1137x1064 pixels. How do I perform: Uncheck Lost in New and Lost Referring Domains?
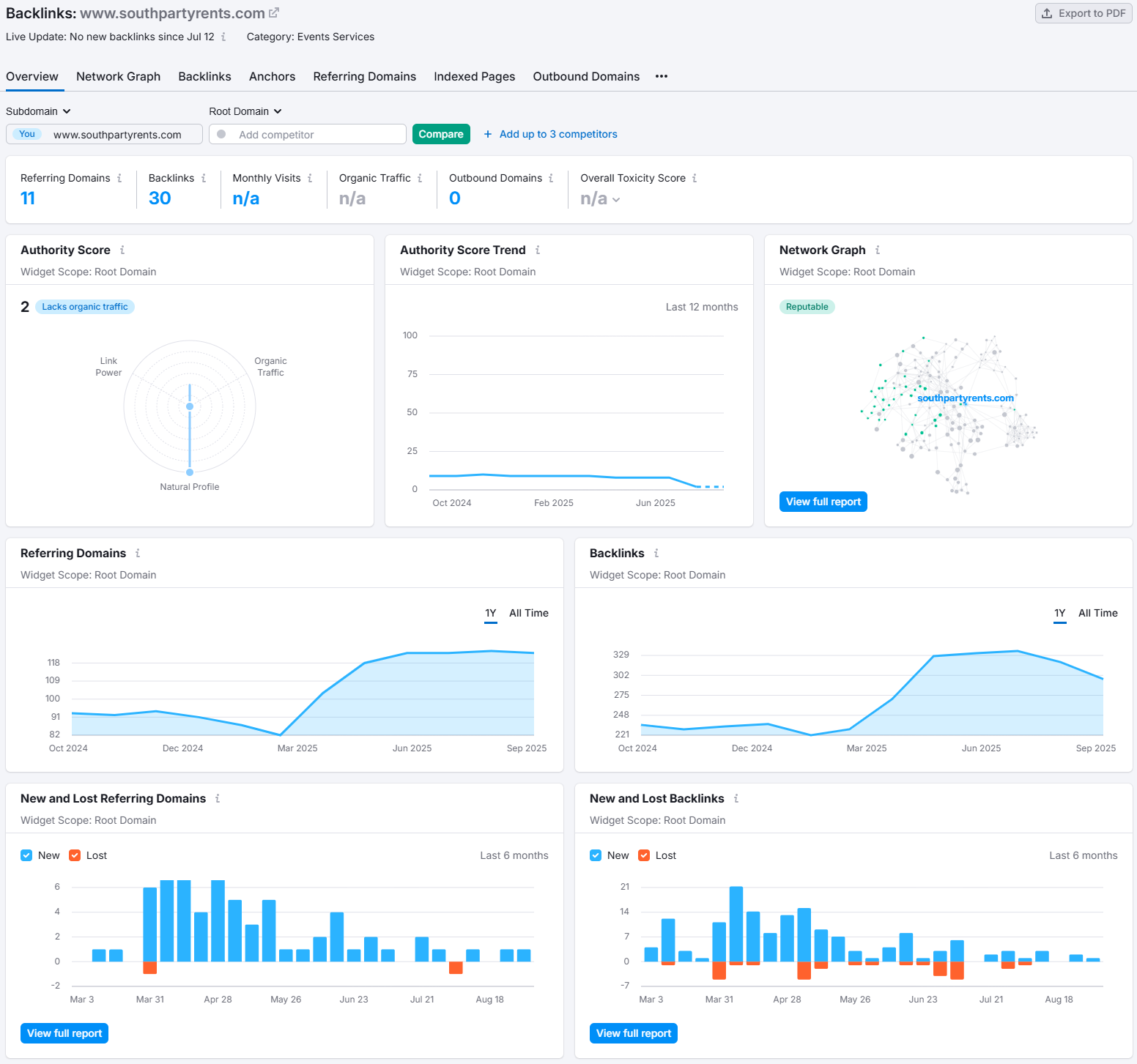coord(75,855)
